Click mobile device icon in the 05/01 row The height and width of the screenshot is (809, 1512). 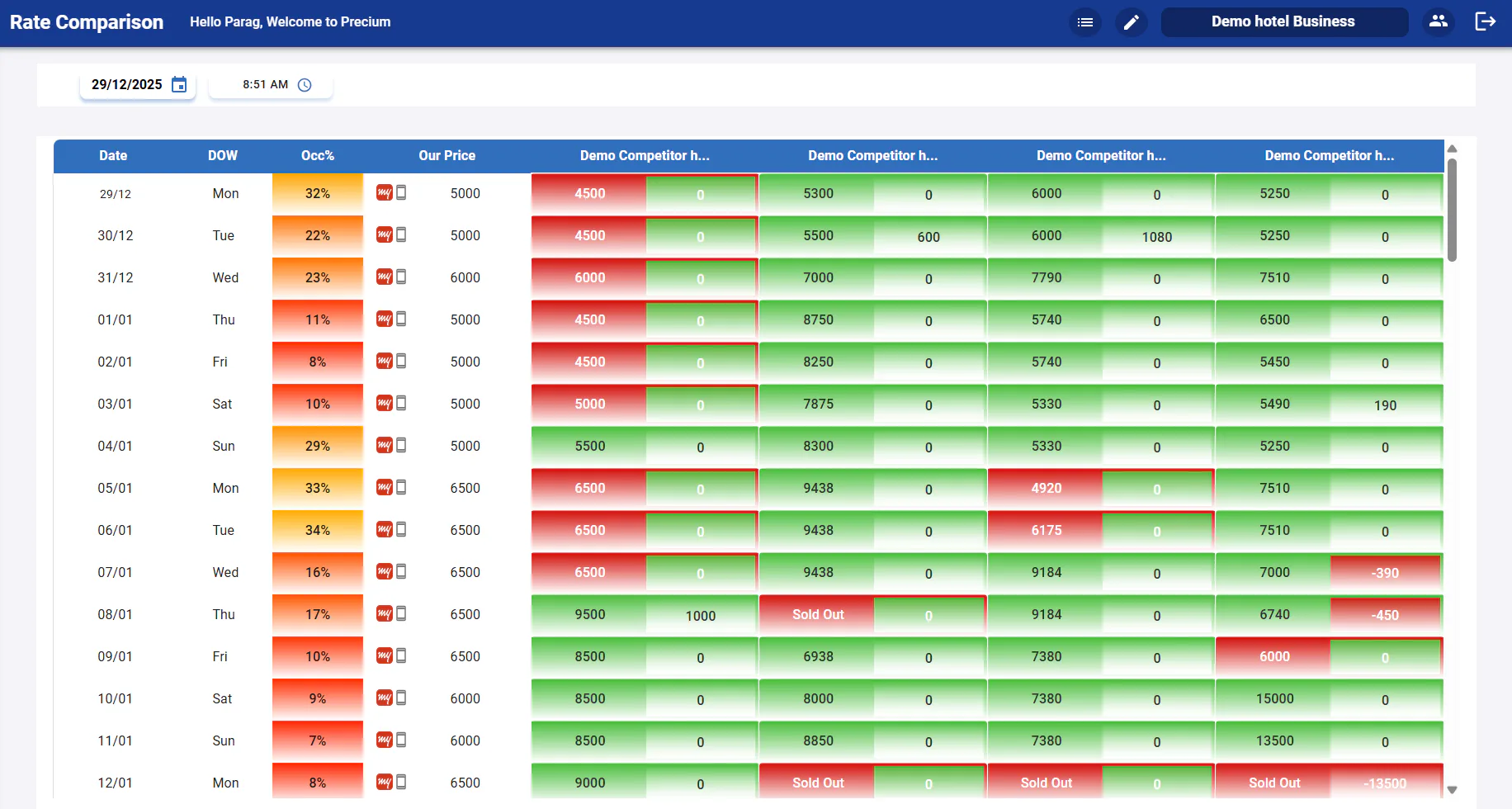click(401, 487)
